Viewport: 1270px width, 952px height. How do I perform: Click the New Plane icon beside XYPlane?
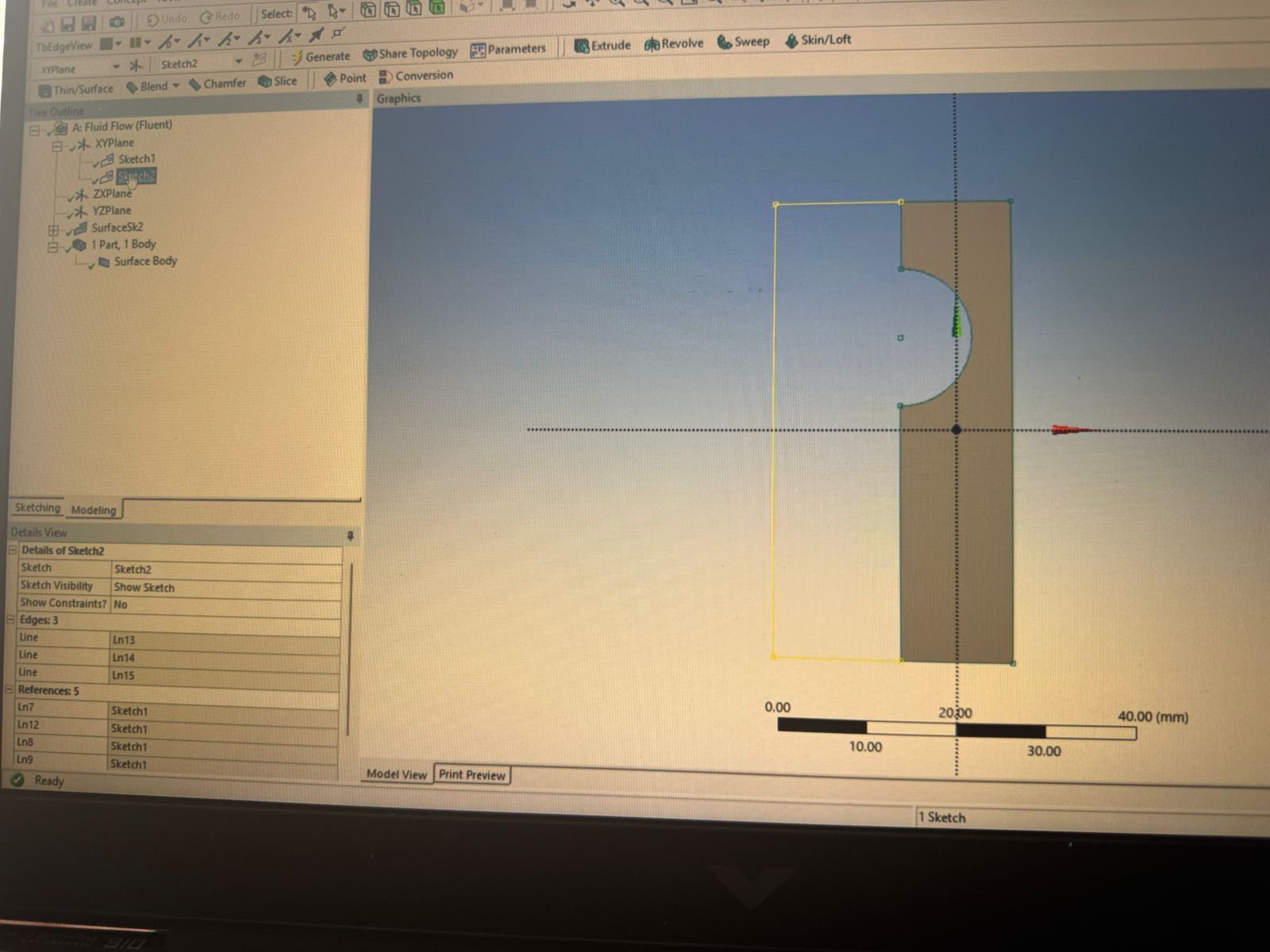click(137, 66)
